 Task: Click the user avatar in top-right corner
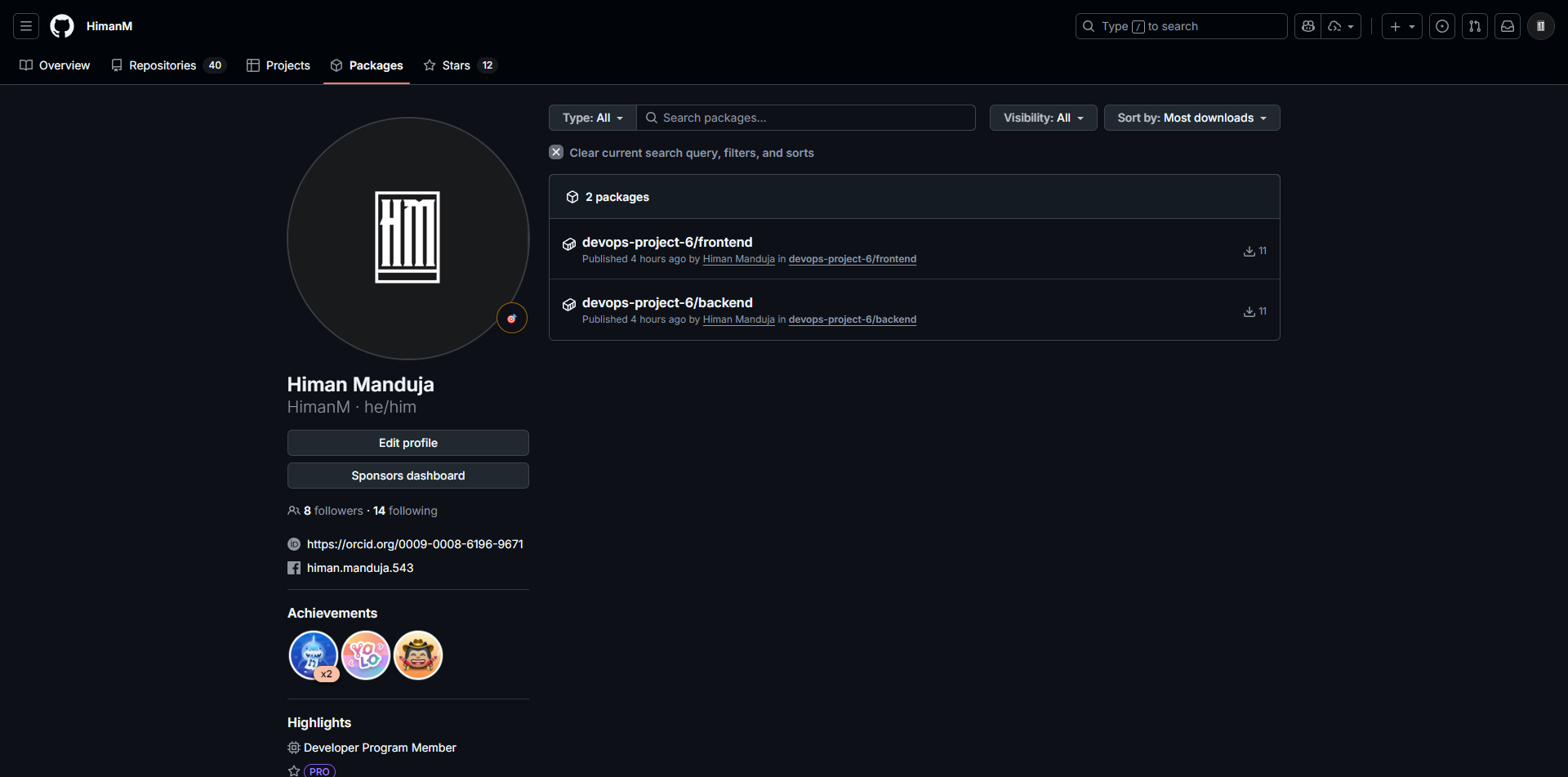point(1541,26)
